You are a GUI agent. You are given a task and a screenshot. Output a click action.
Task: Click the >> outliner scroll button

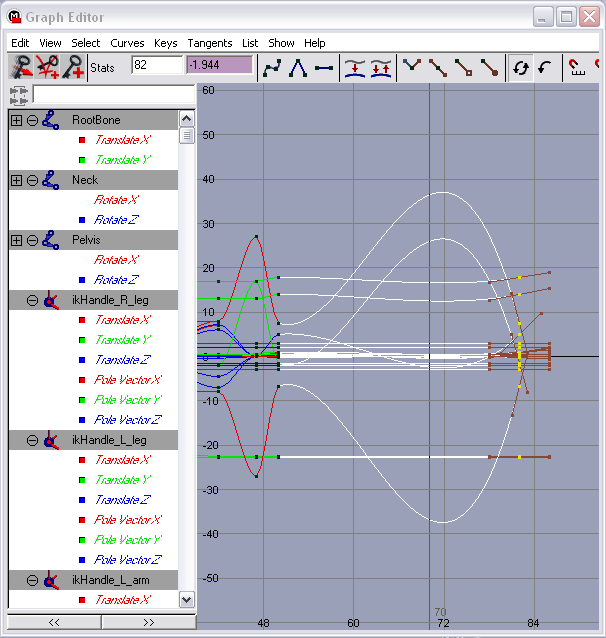[149, 623]
